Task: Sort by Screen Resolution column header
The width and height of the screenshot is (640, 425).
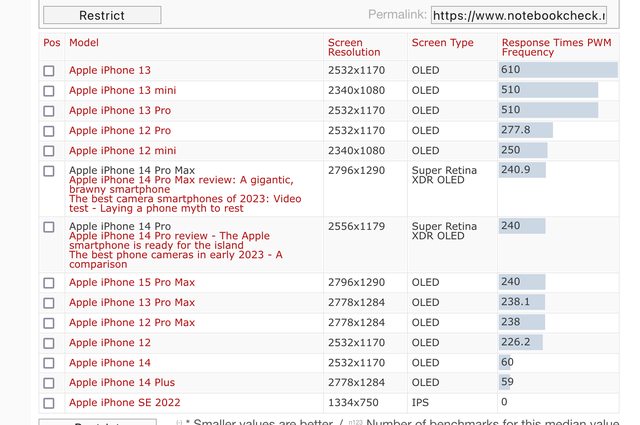Action: [x=354, y=47]
